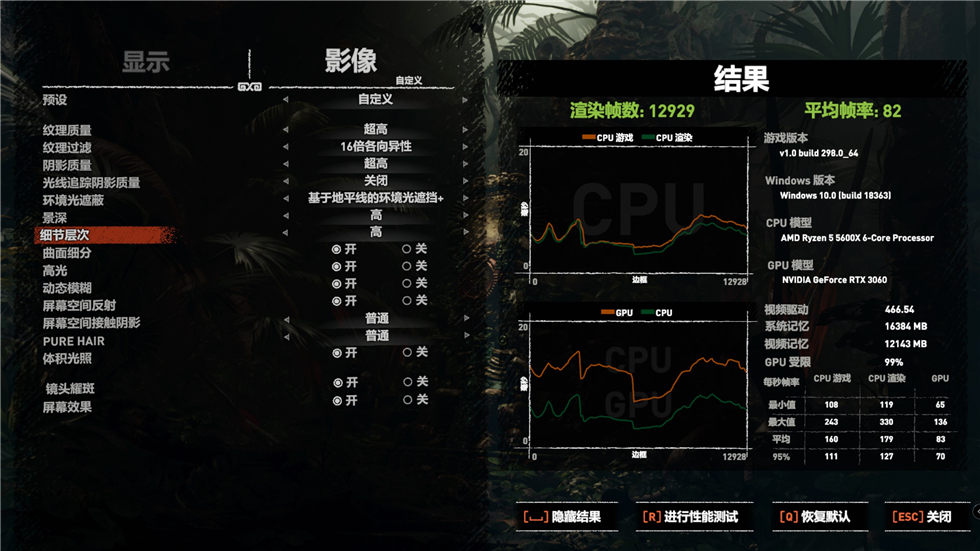This screenshot has height=551, width=980.
Task: Click the 渲染帧数: 12929 text
Action: 632,111
